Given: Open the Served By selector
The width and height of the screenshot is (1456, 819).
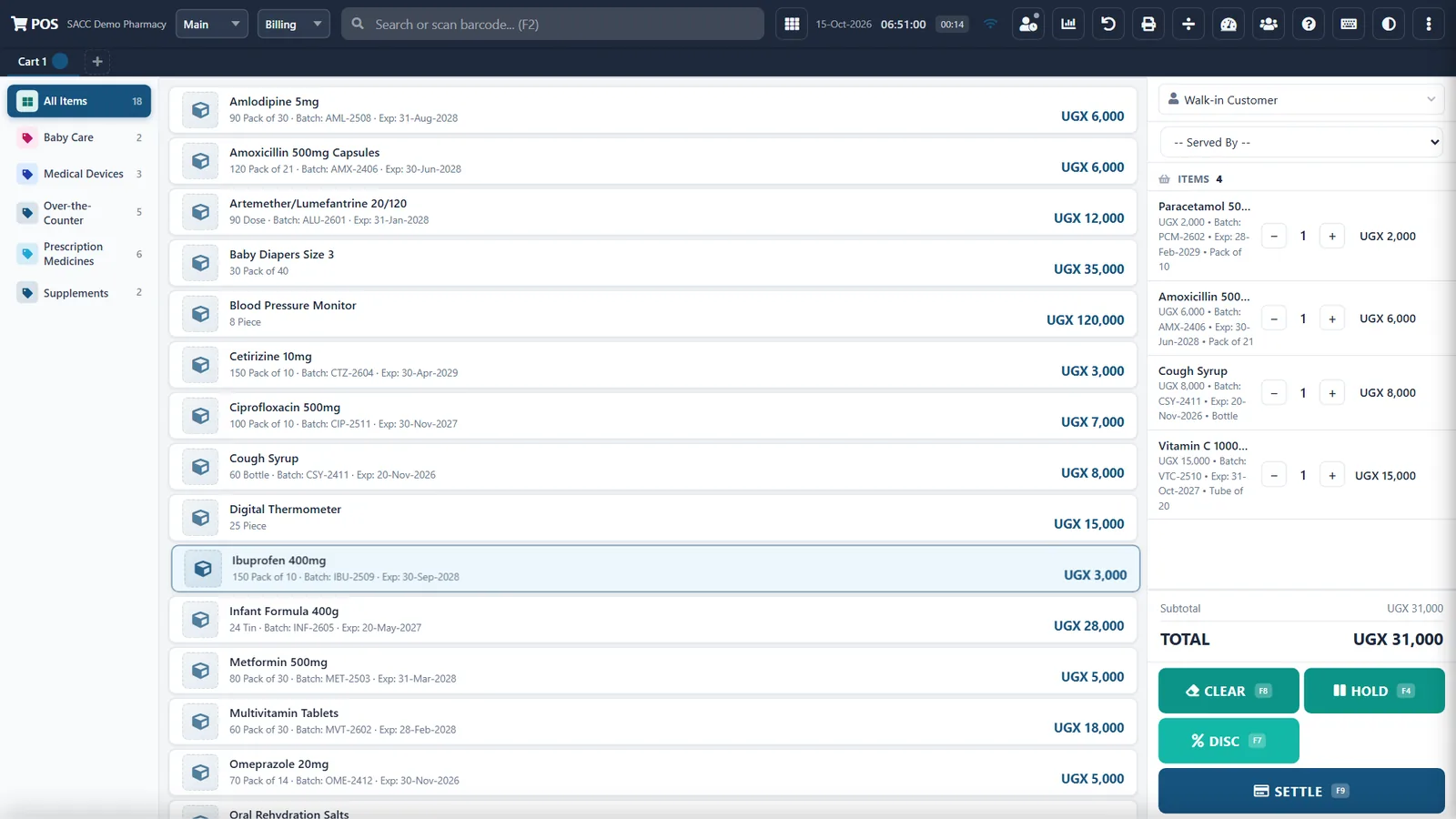Looking at the screenshot, I should (1302, 142).
